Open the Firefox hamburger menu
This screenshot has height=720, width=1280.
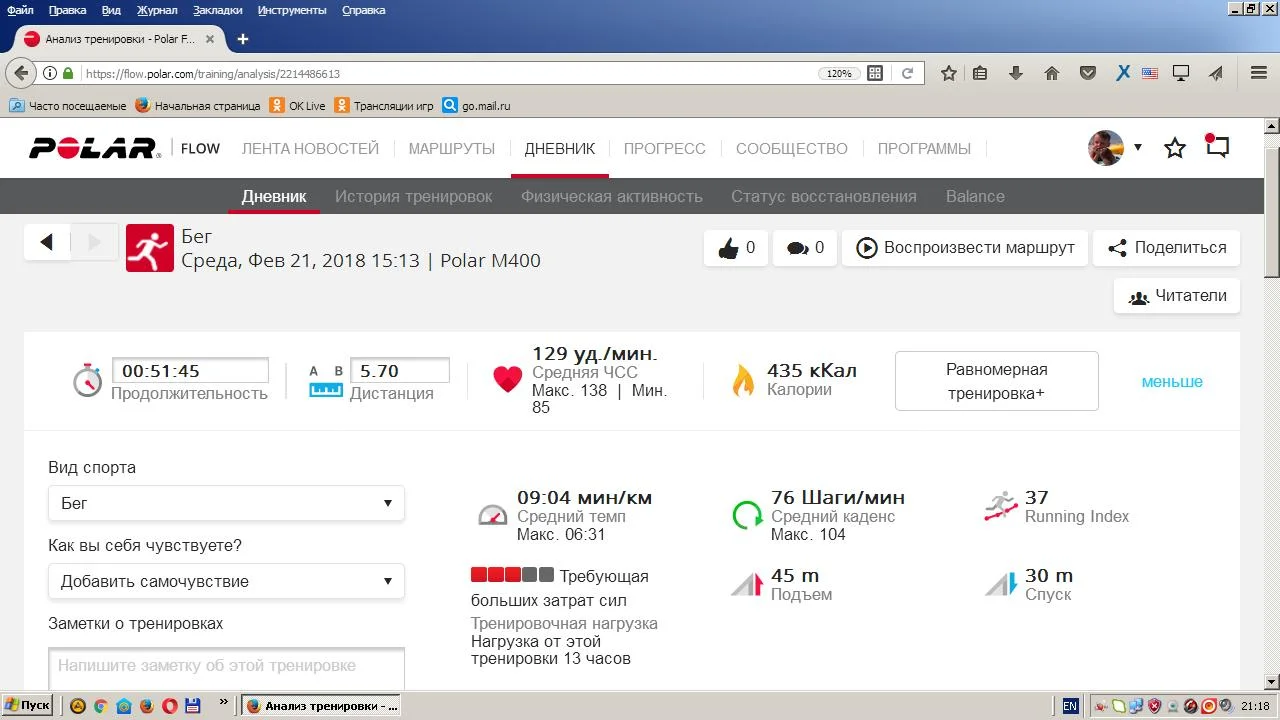point(1259,73)
